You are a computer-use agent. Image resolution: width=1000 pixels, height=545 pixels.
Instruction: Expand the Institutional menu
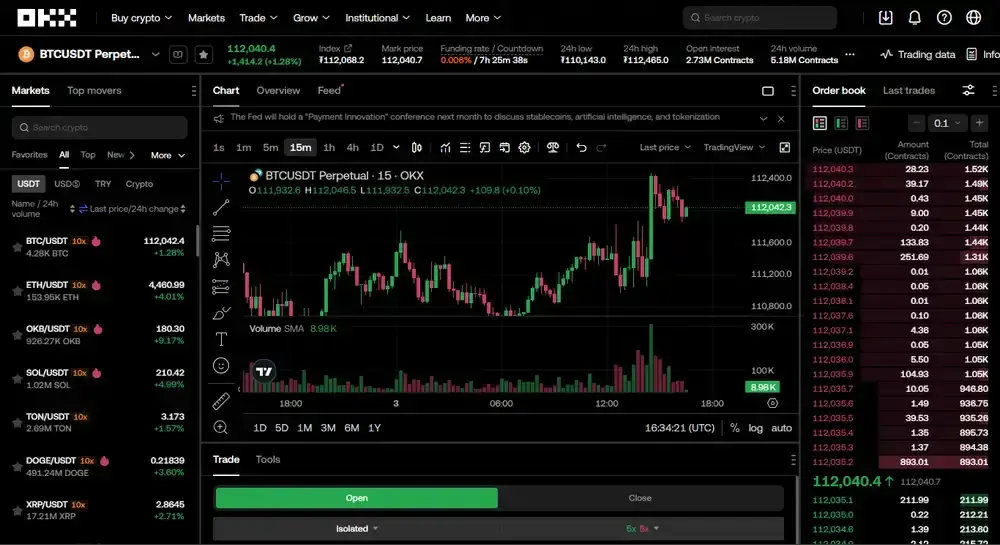click(378, 18)
